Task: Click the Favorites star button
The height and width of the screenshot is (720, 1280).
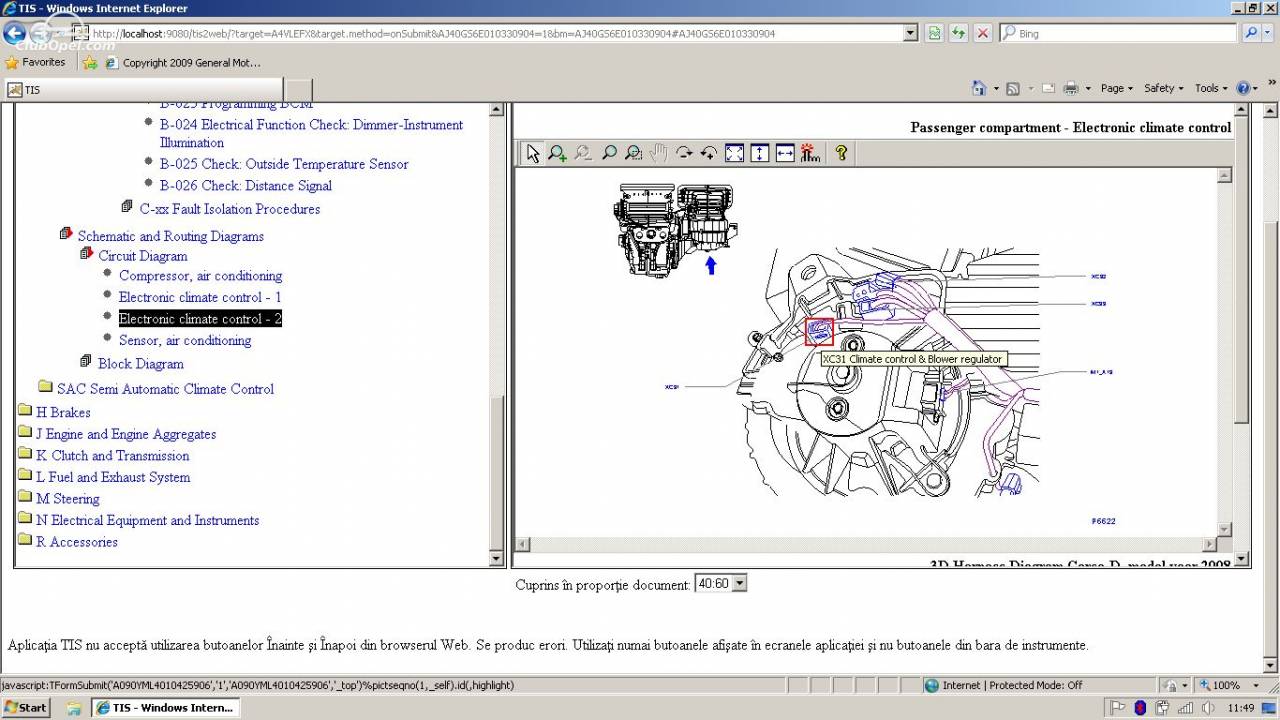Action: click(x=35, y=62)
